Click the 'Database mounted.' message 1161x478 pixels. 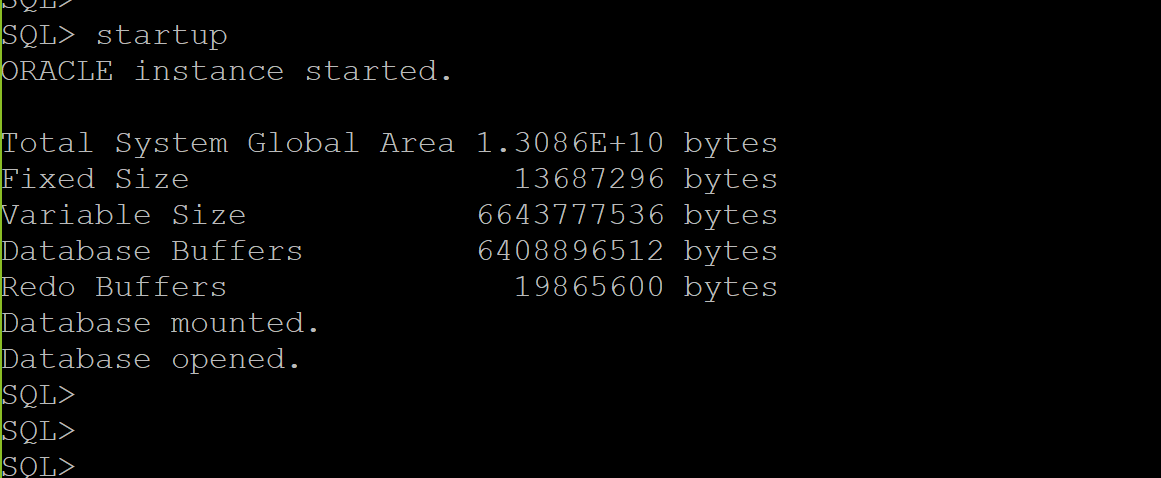pos(161,323)
